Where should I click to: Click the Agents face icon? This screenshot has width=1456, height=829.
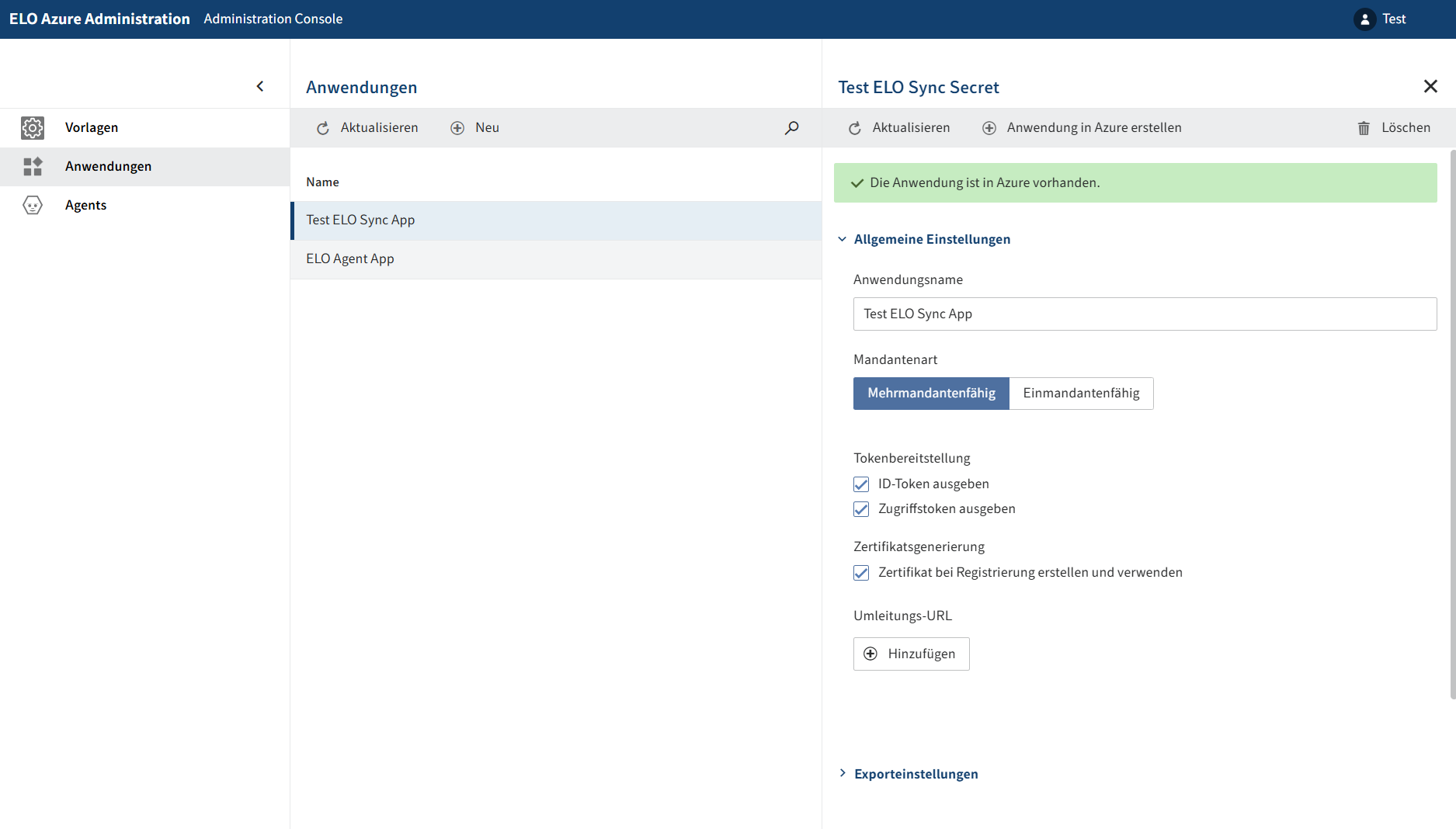tap(33, 206)
